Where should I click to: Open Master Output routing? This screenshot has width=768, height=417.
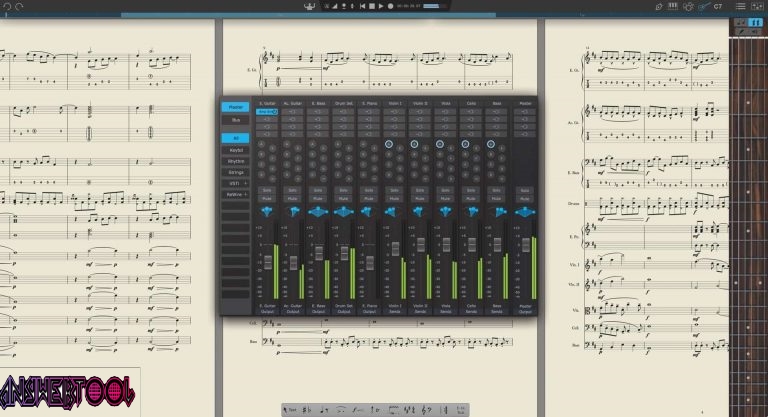(x=525, y=312)
